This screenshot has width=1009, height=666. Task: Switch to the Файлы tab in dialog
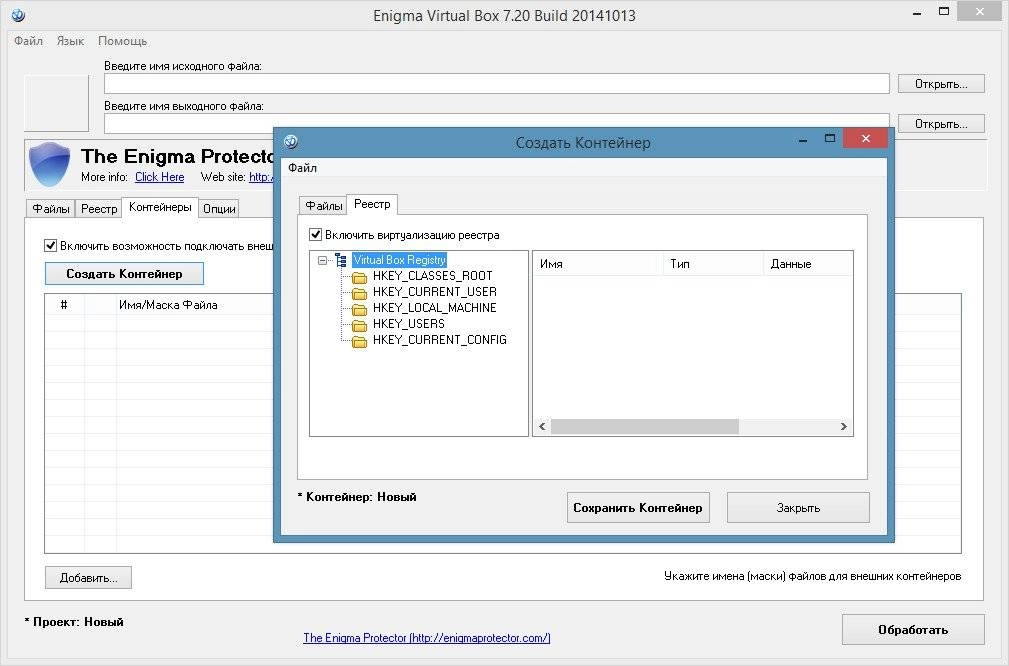tap(323, 205)
